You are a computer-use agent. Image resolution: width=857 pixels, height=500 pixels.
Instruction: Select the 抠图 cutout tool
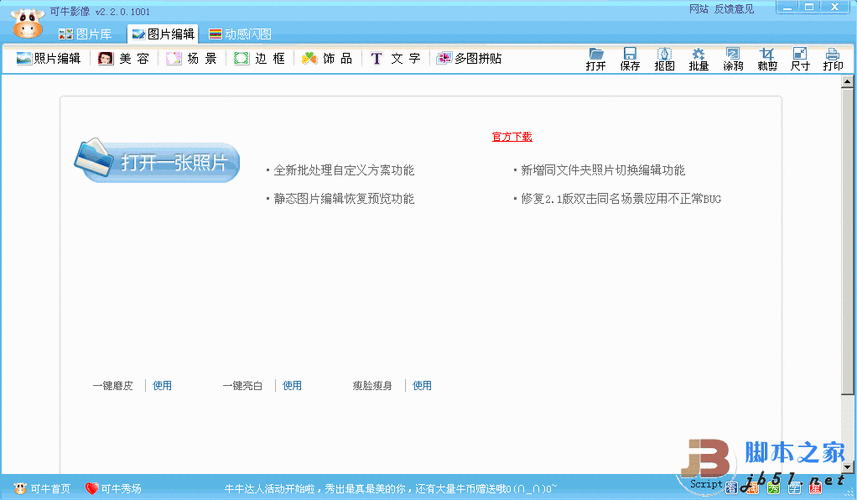(x=664, y=59)
